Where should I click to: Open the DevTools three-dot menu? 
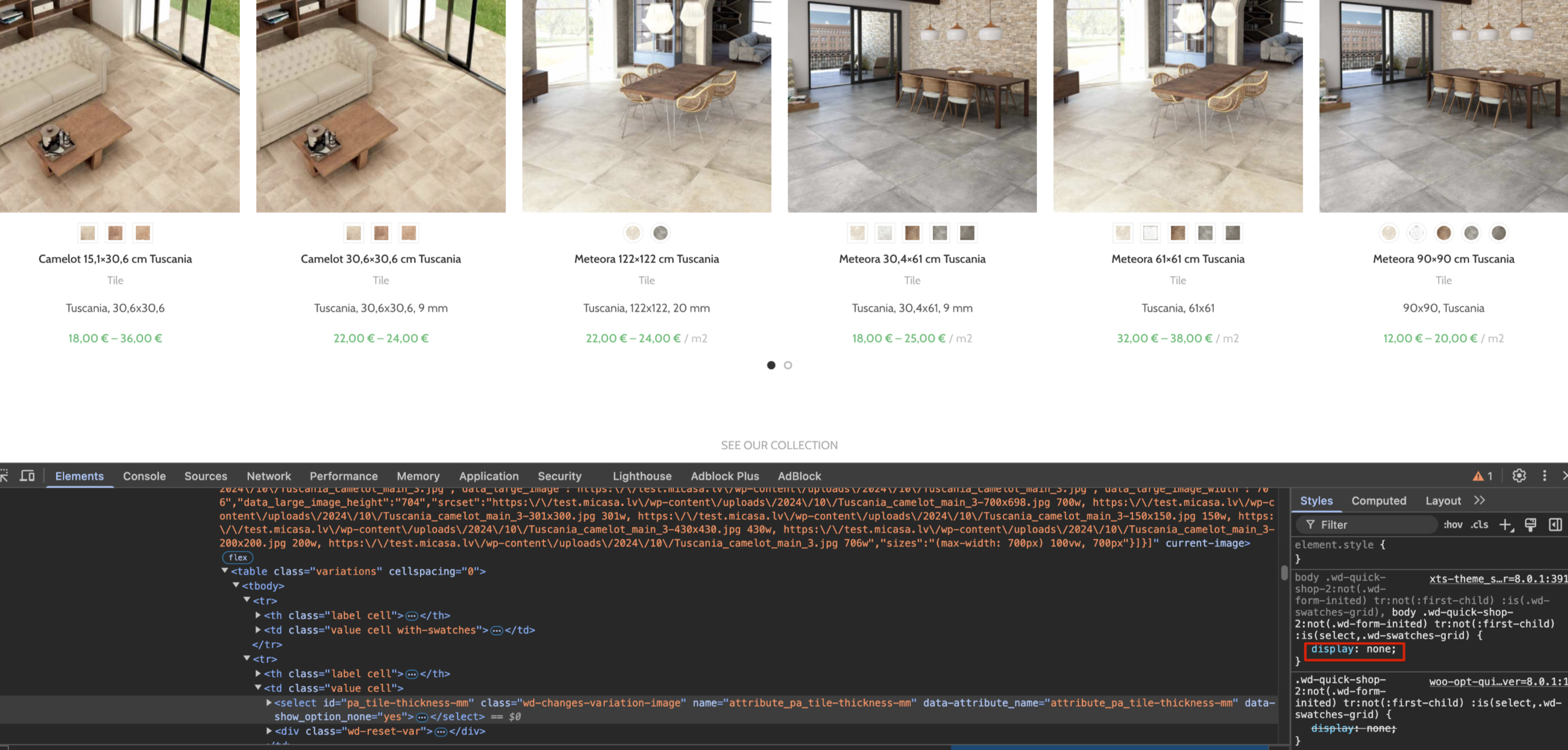tap(1544, 476)
